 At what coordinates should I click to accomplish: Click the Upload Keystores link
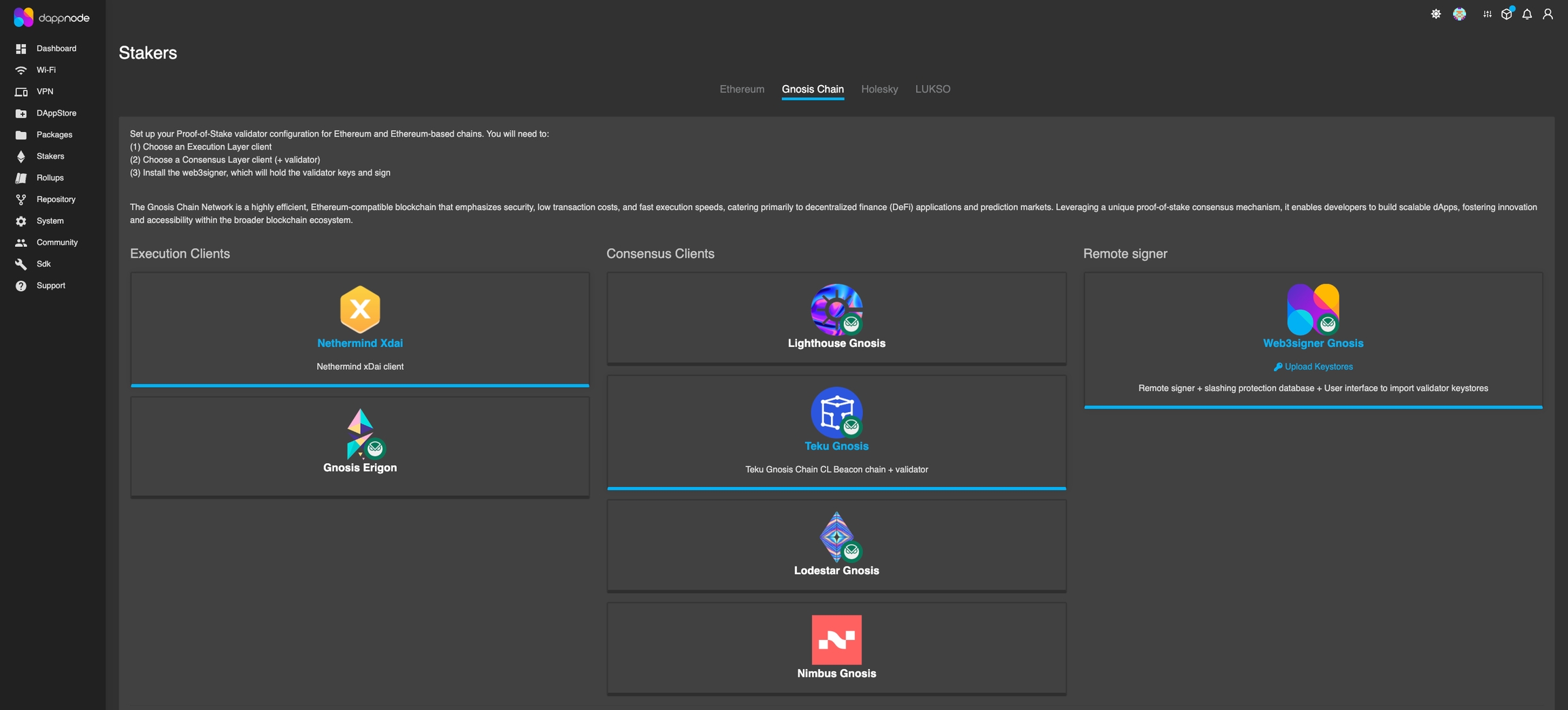click(1313, 367)
